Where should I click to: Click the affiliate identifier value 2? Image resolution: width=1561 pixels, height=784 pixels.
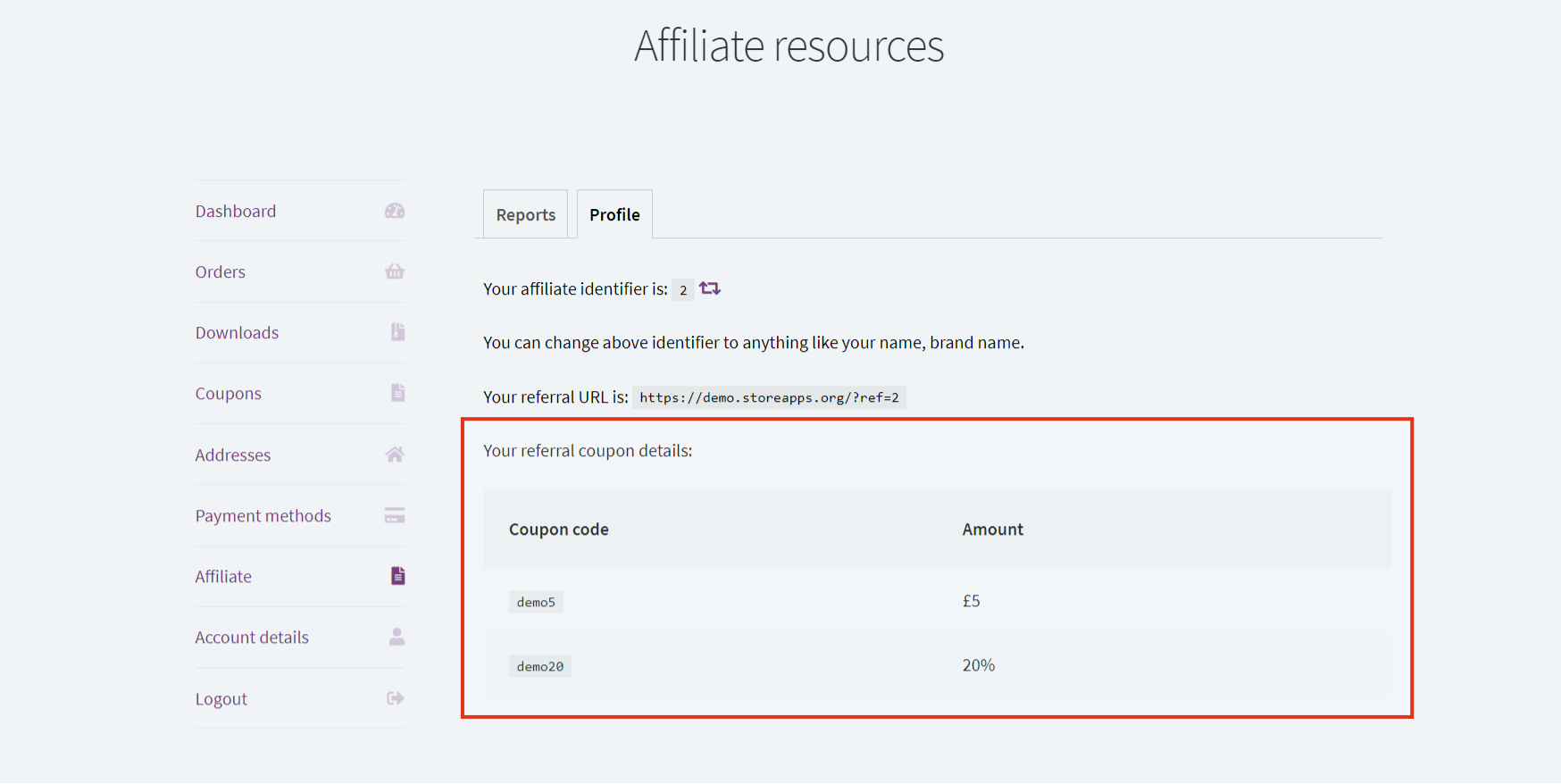pos(683,290)
